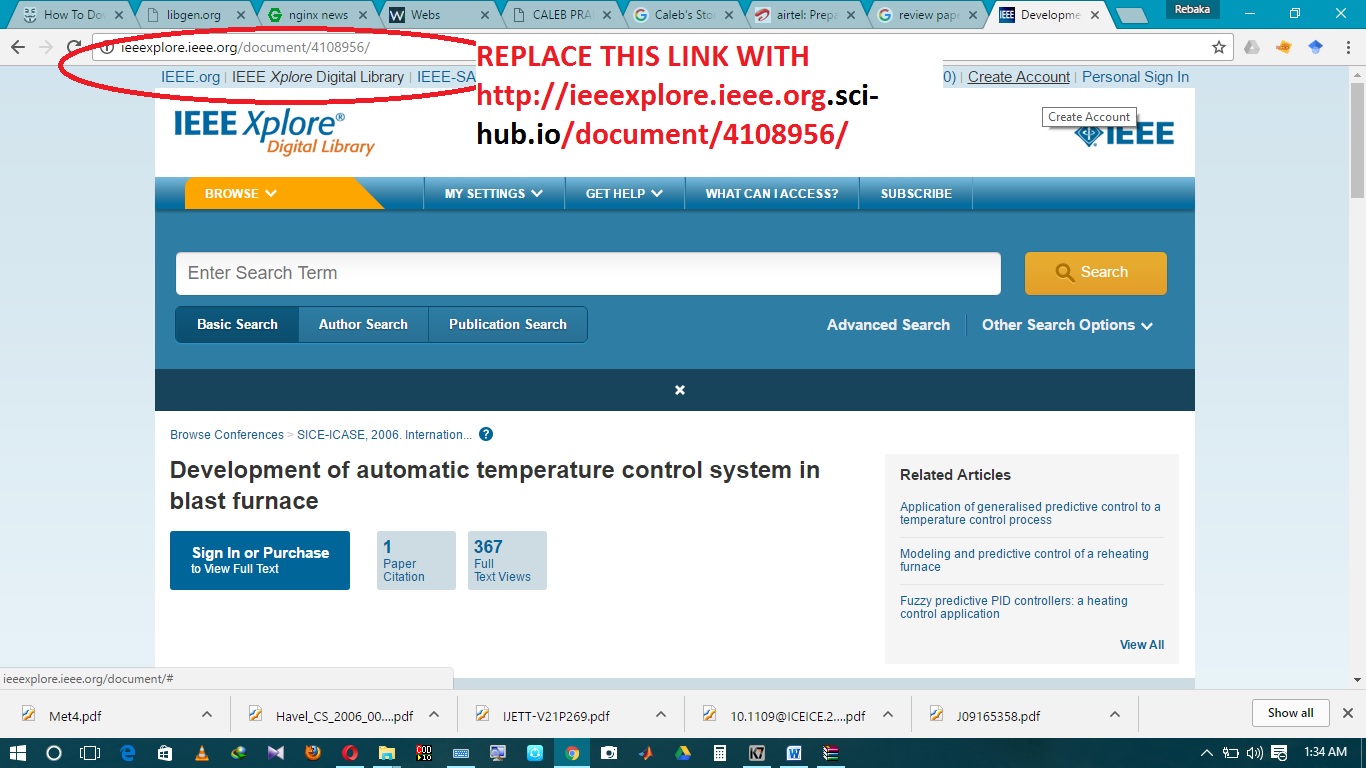
Task: Expand the BROWSE dropdown menu
Action: click(241, 194)
